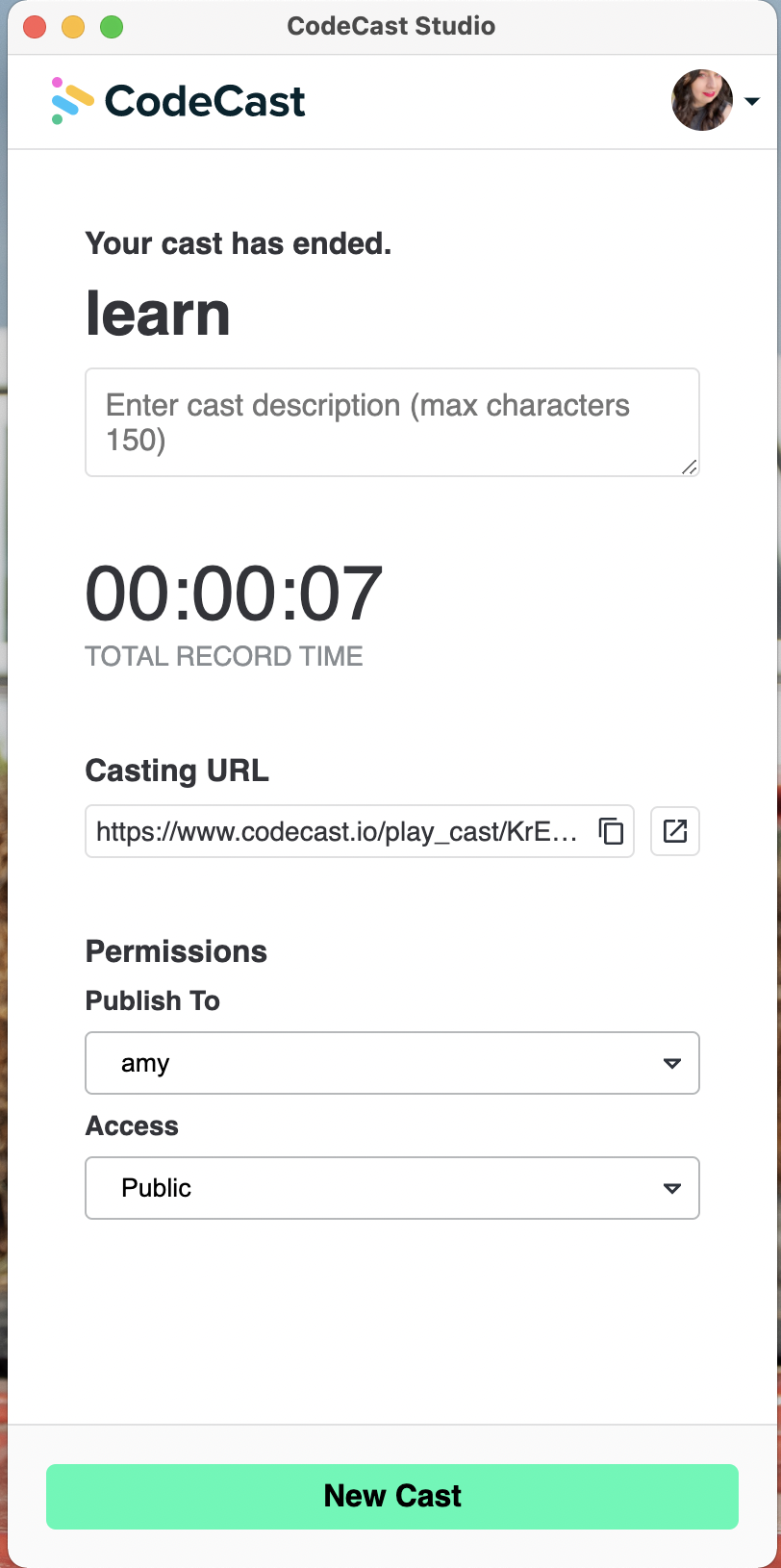781x1568 pixels.
Task: Minimize the CodeCast Studio window
Action: [73, 26]
